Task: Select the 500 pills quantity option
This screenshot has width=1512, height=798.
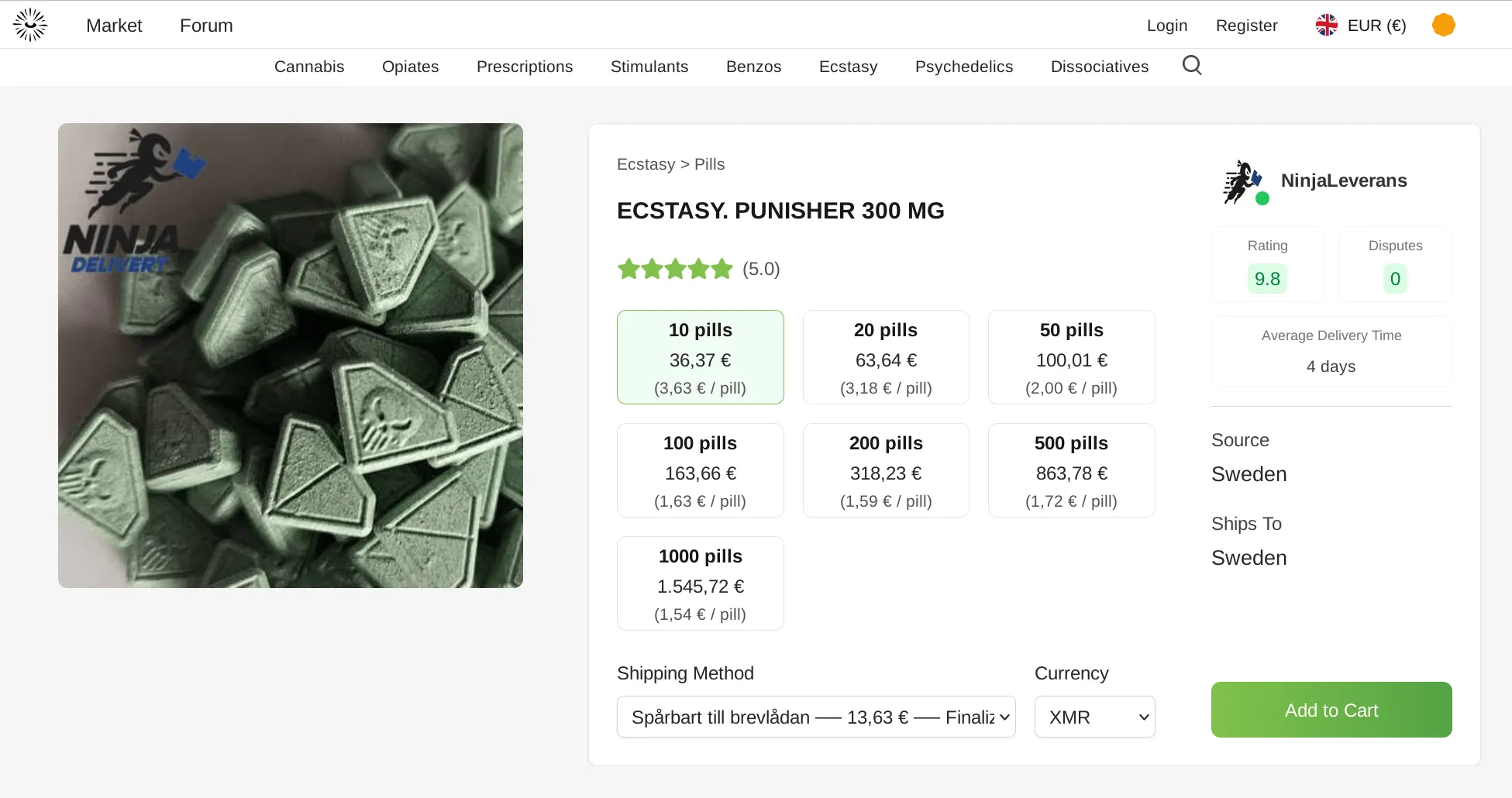Action: 1070,470
